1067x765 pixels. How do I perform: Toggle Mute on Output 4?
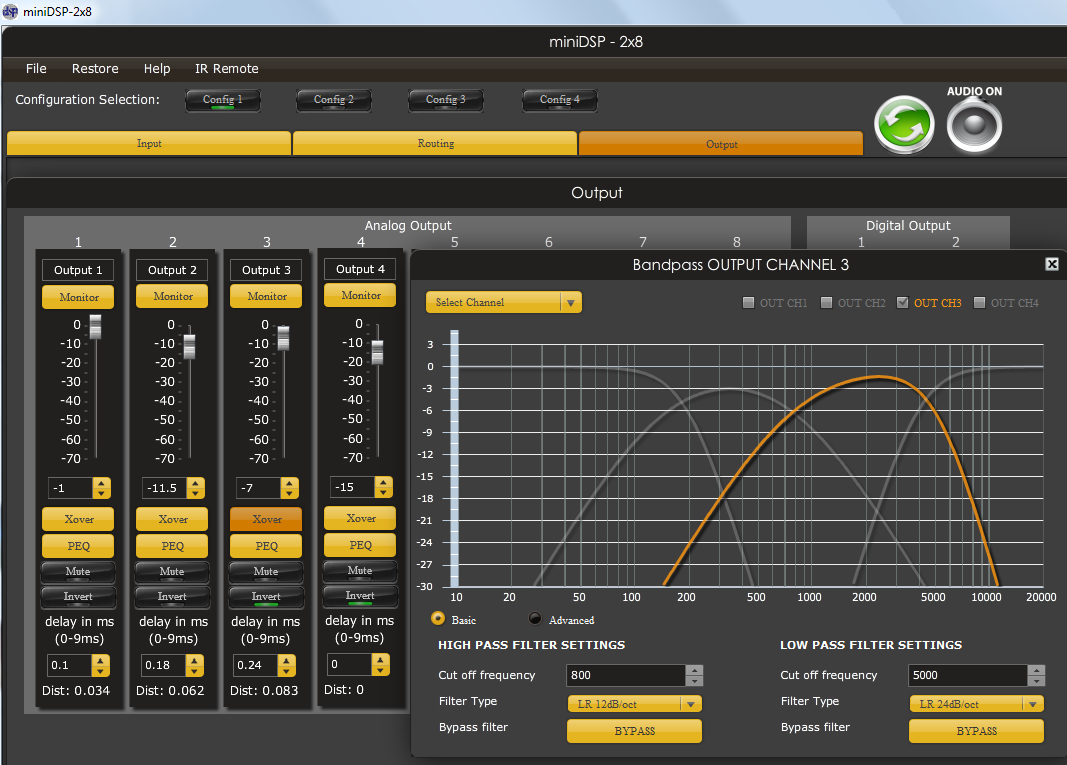[x=360, y=571]
